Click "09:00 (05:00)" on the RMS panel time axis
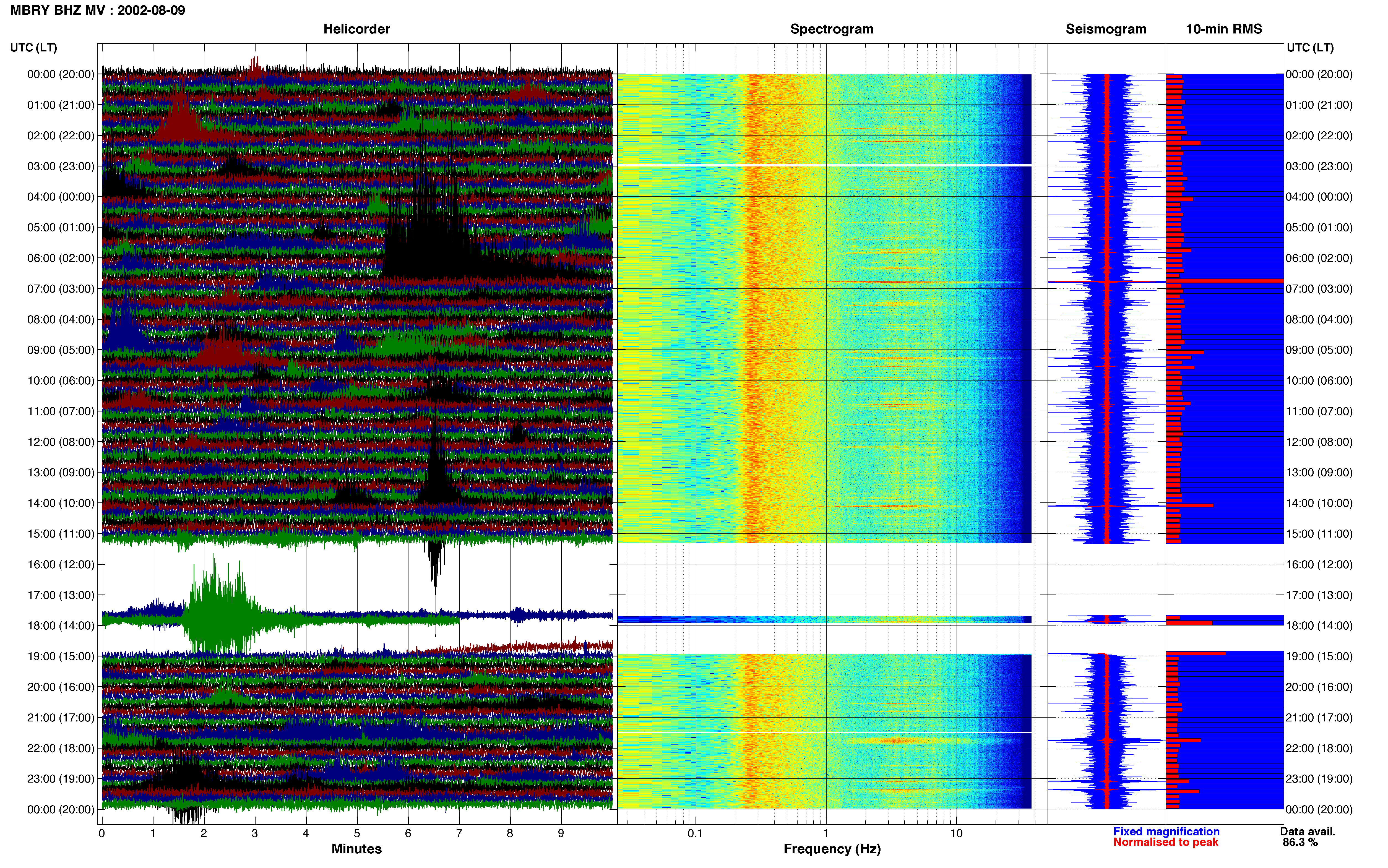 [x=1319, y=350]
